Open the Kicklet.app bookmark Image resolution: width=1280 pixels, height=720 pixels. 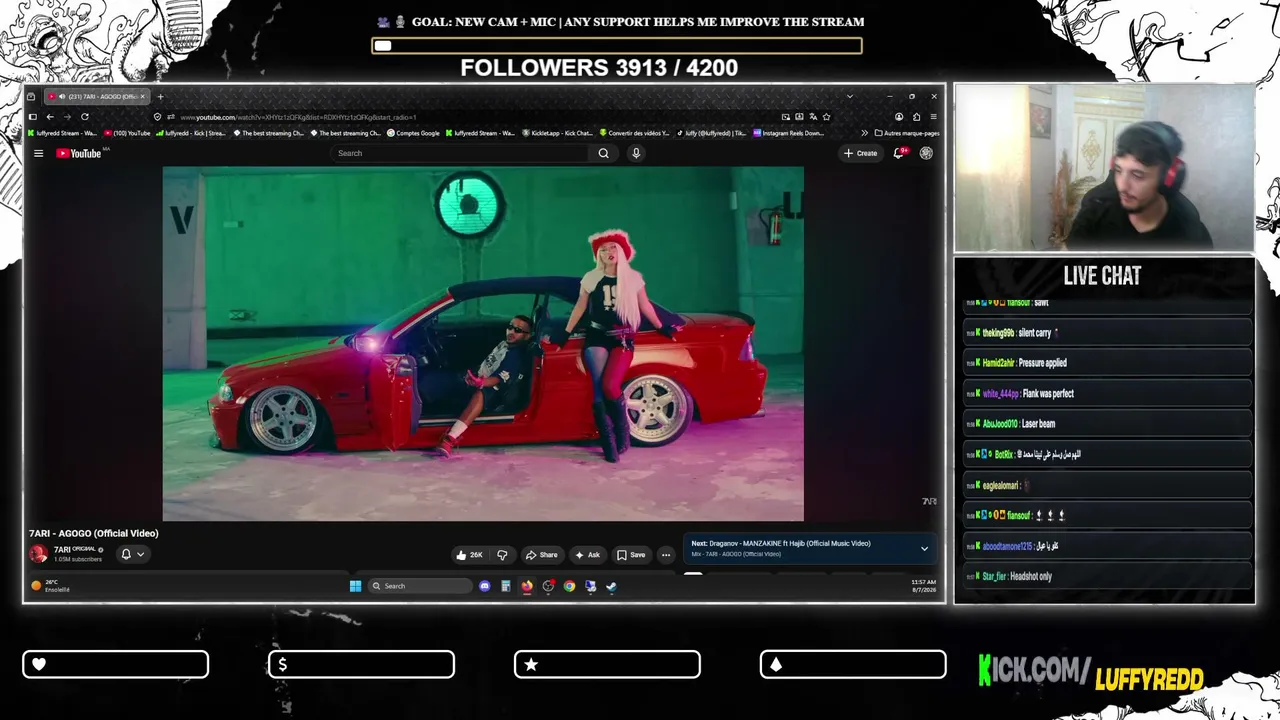click(558, 133)
